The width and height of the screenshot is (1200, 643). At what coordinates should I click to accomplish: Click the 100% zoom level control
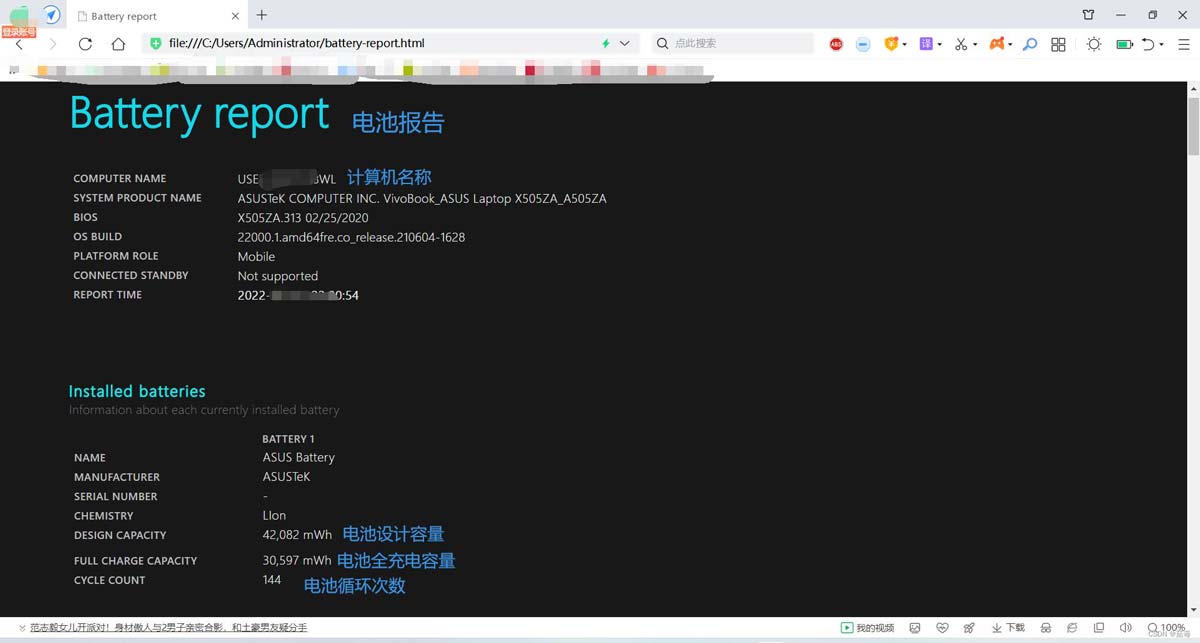click(1166, 628)
